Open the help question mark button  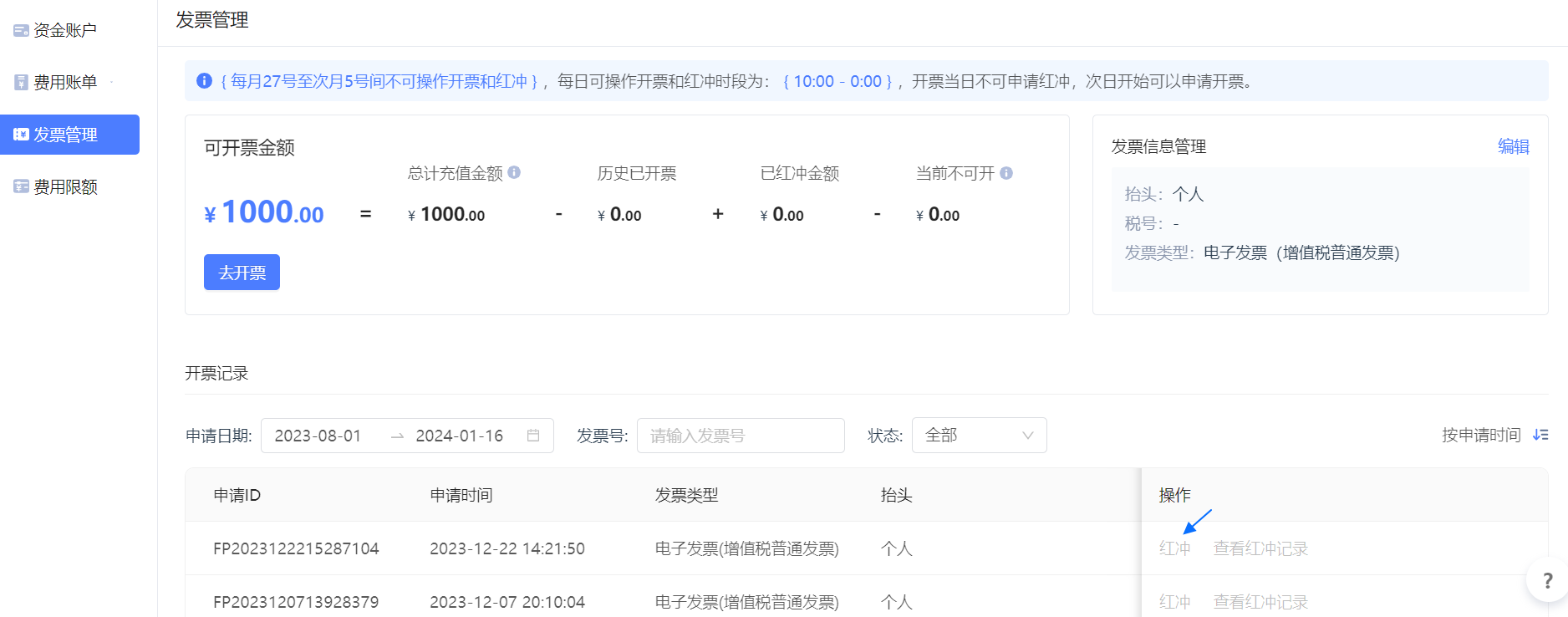click(1547, 580)
